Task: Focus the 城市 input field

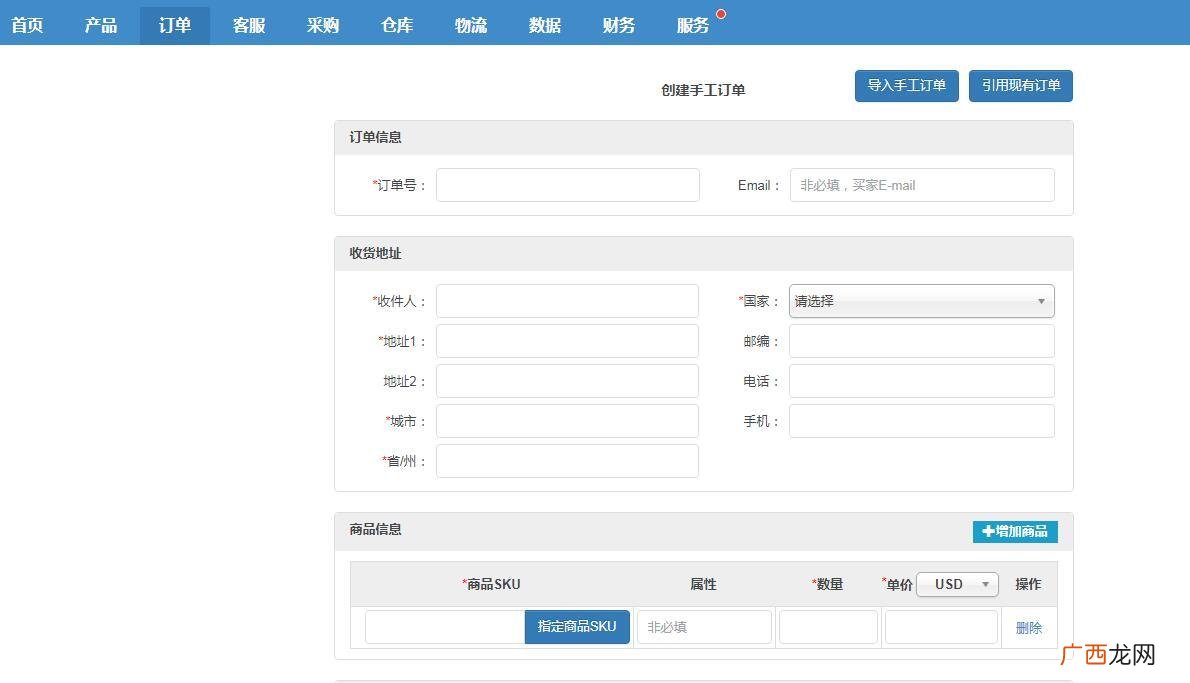Action: (568, 421)
